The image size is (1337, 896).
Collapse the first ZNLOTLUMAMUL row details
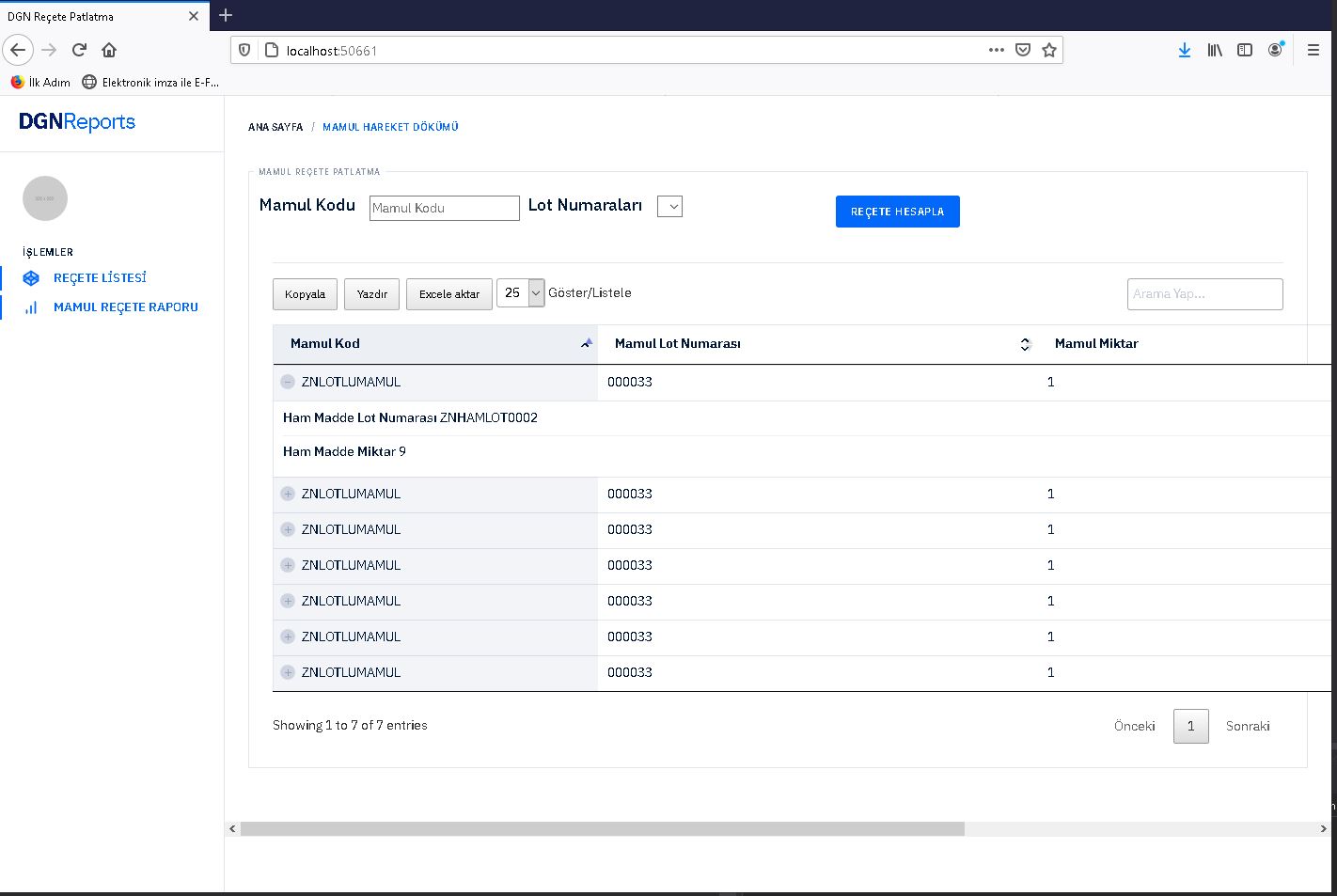[288, 382]
